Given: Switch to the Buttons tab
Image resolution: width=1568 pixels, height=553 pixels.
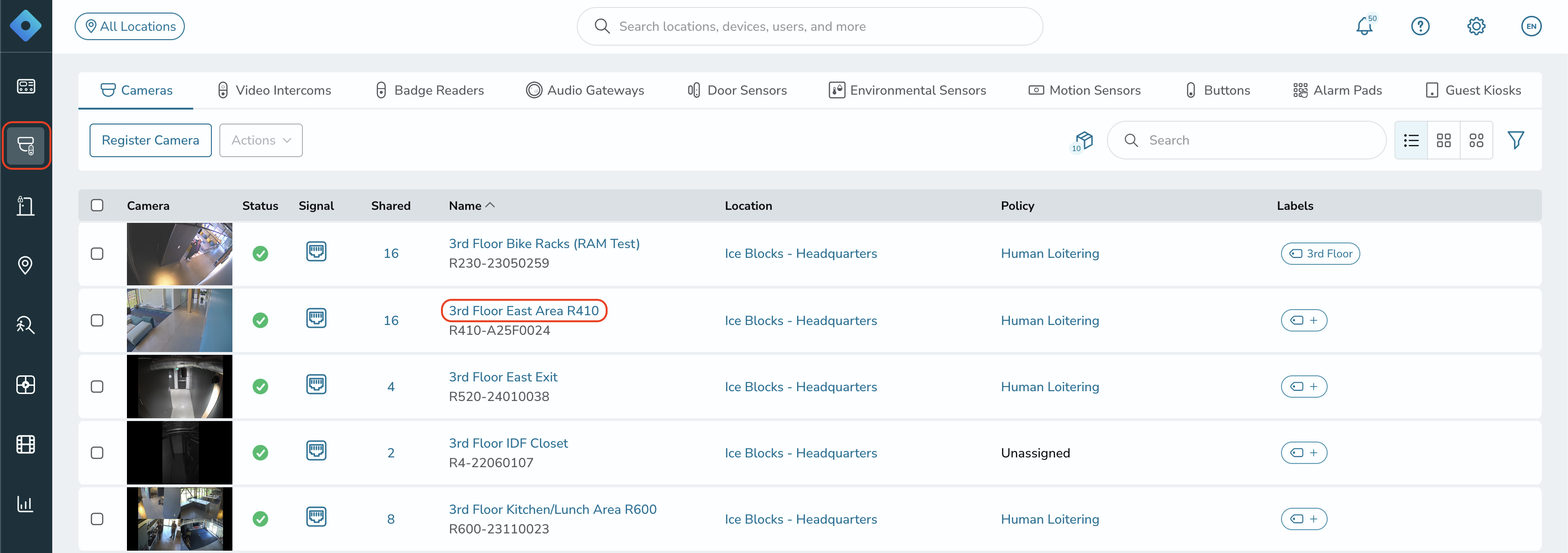Looking at the screenshot, I should pyautogui.click(x=1218, y=90).
